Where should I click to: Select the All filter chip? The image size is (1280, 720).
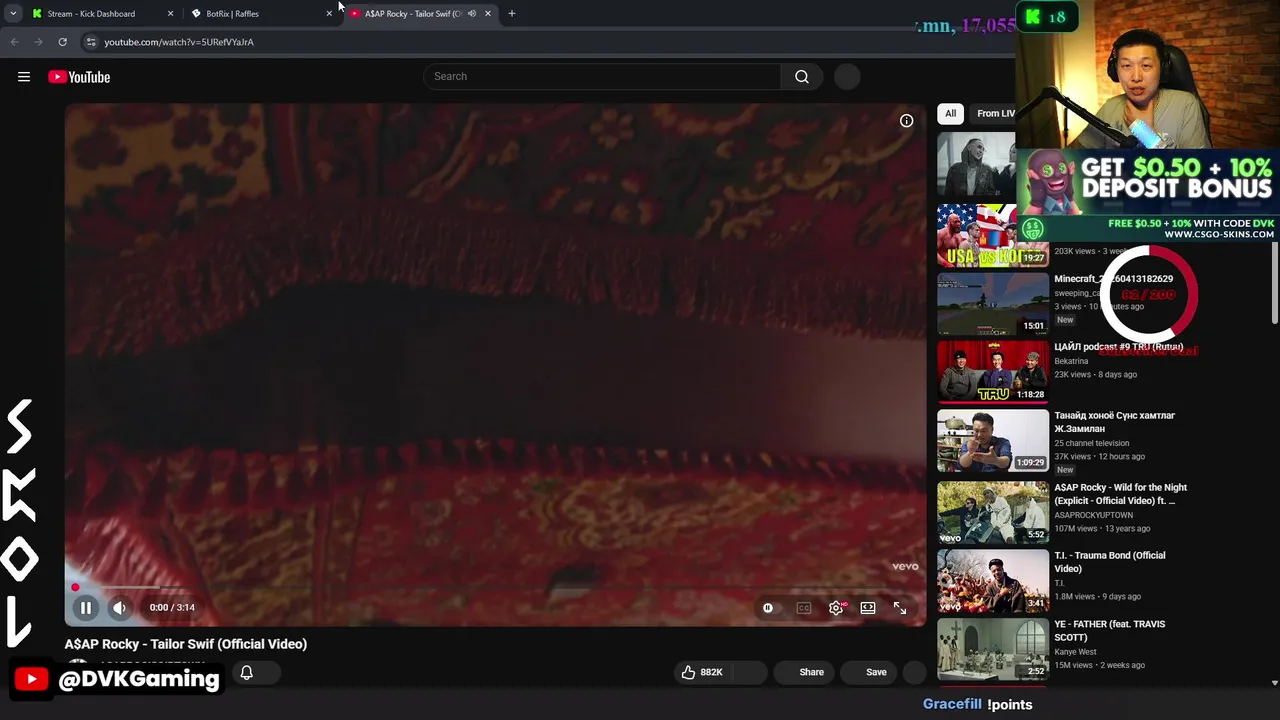click(x=951, y=113)
